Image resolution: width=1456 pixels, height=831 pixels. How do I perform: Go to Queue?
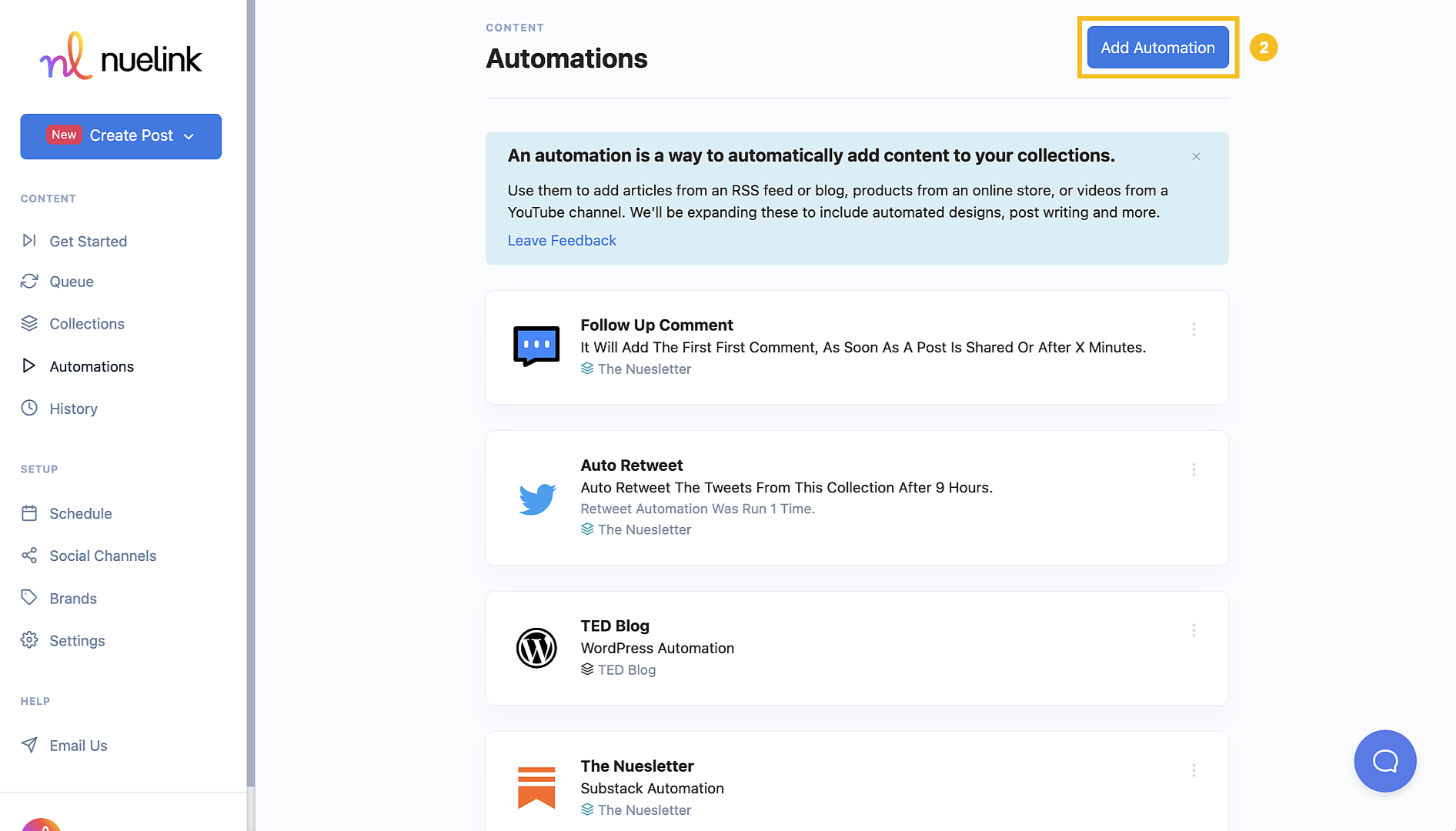72,282
